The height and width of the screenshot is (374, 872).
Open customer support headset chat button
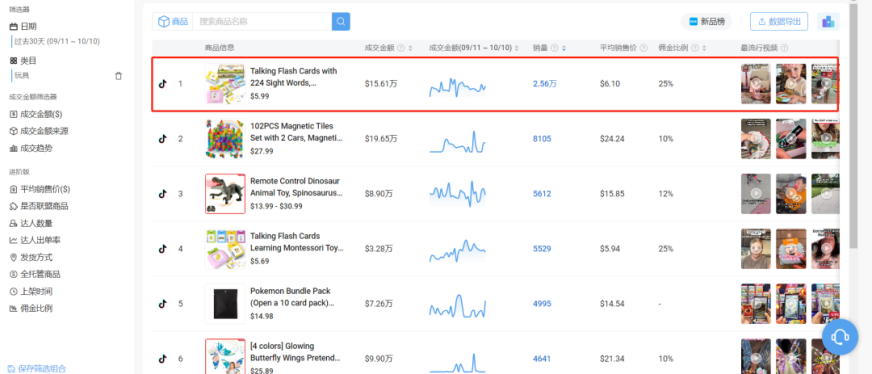point(840,337)
